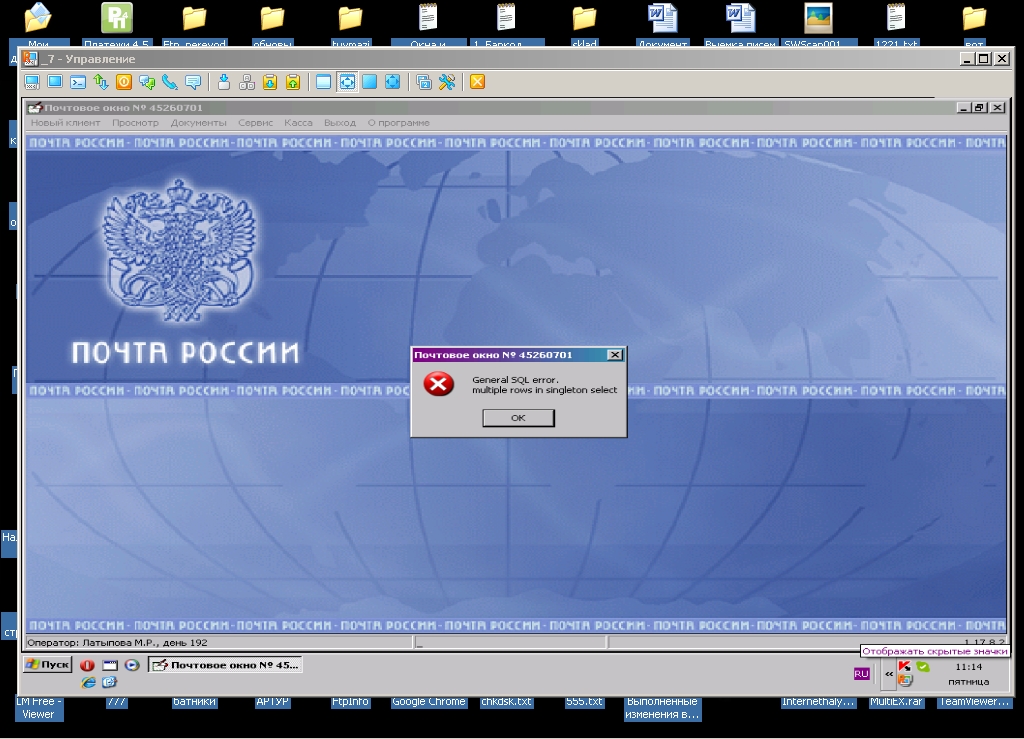Open the Новый клиент menu
This screenshot has height=739, width=1024.
click(65, 123)
